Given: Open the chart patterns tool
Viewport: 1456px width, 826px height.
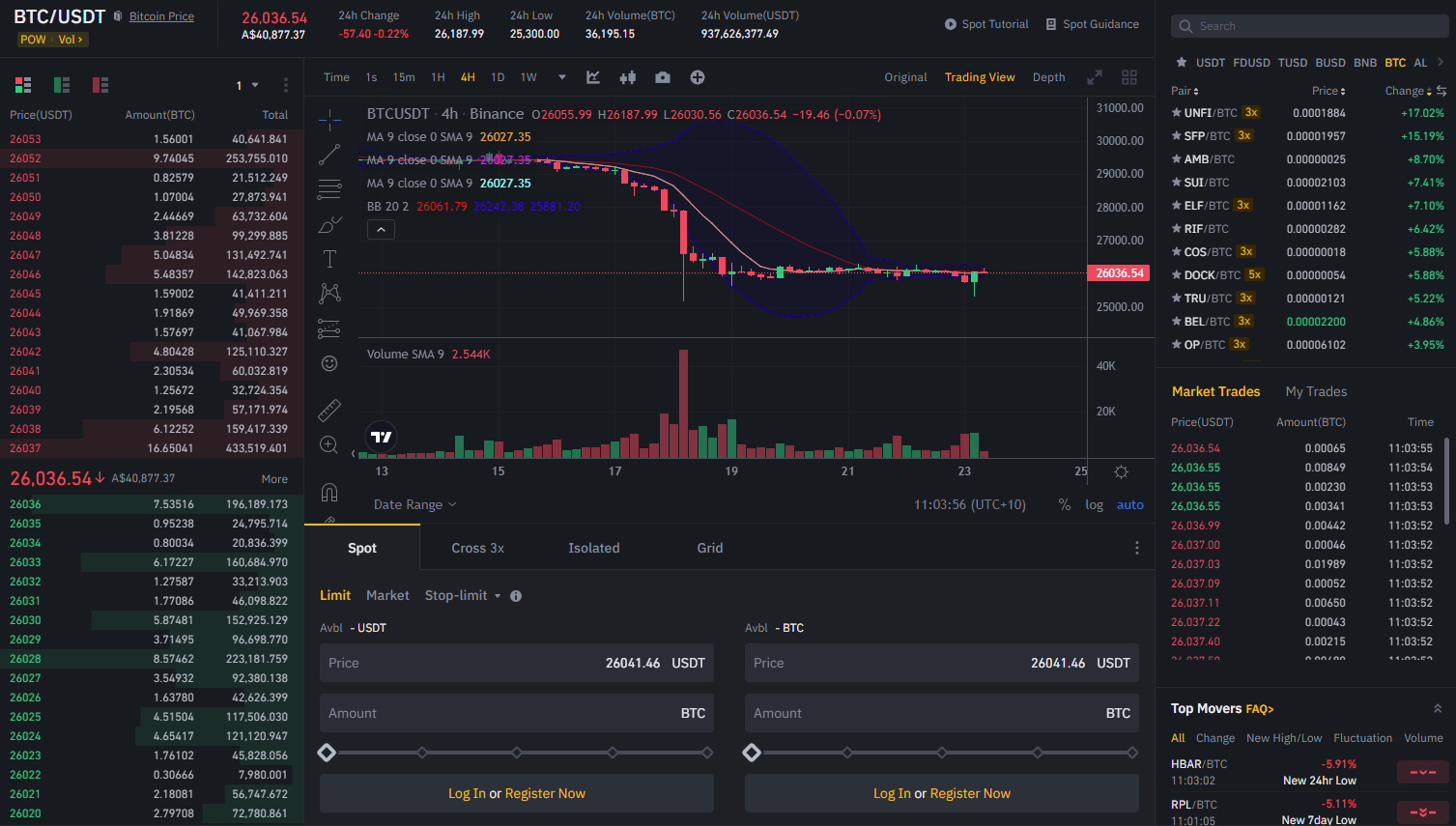Looking at the screenshot, I should (x=329, y=293).
